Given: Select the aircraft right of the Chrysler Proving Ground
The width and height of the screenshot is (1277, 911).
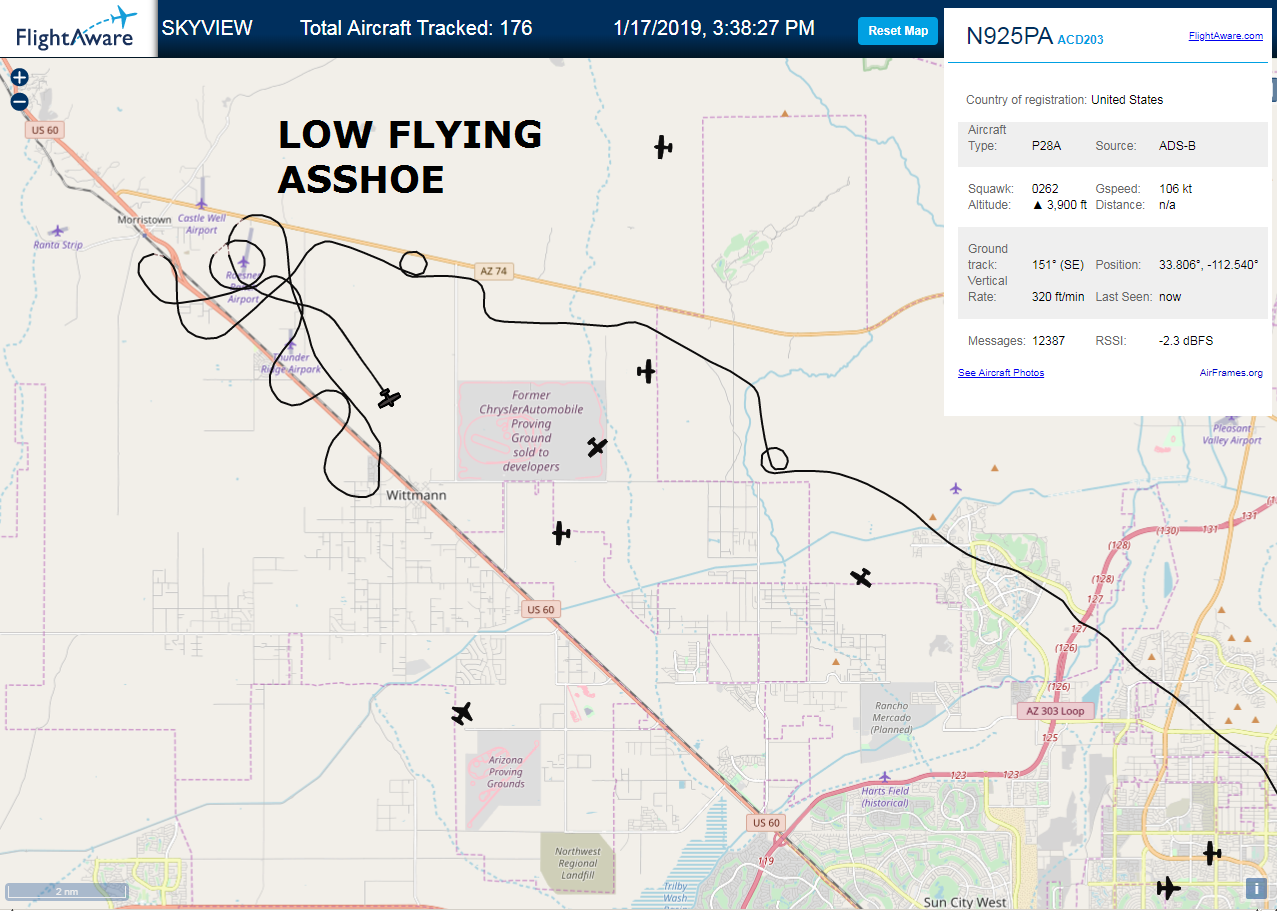Looking at the screenshot, I should pos(646,371).
